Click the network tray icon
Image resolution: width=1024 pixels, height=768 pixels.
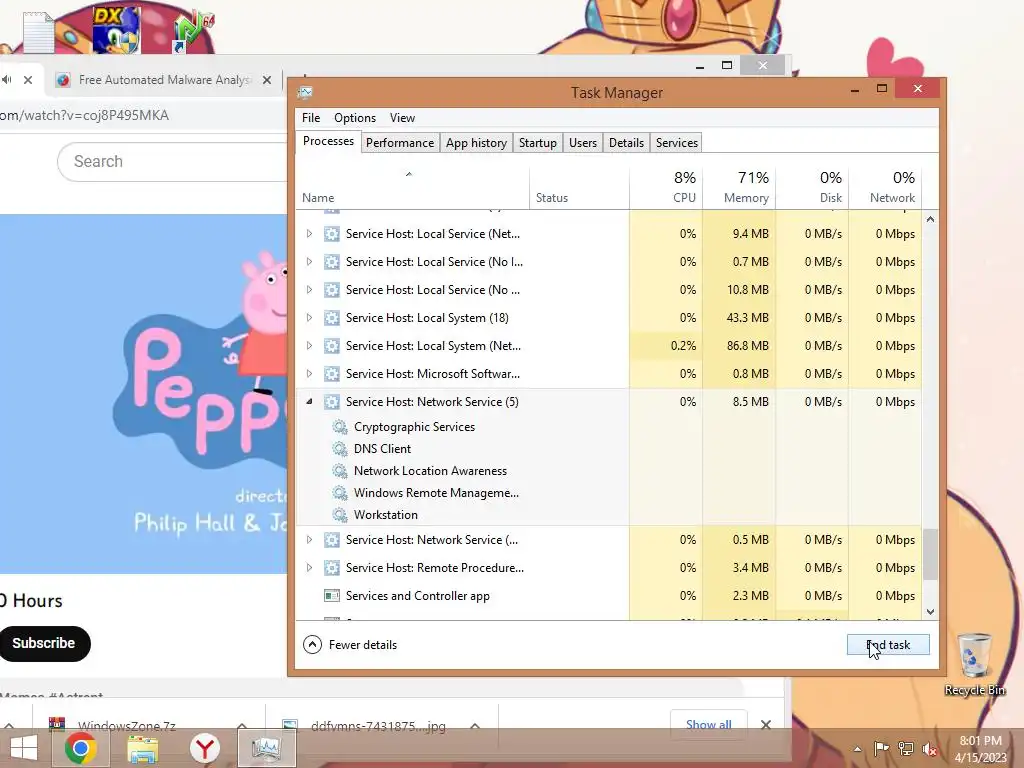coord(906,749)
